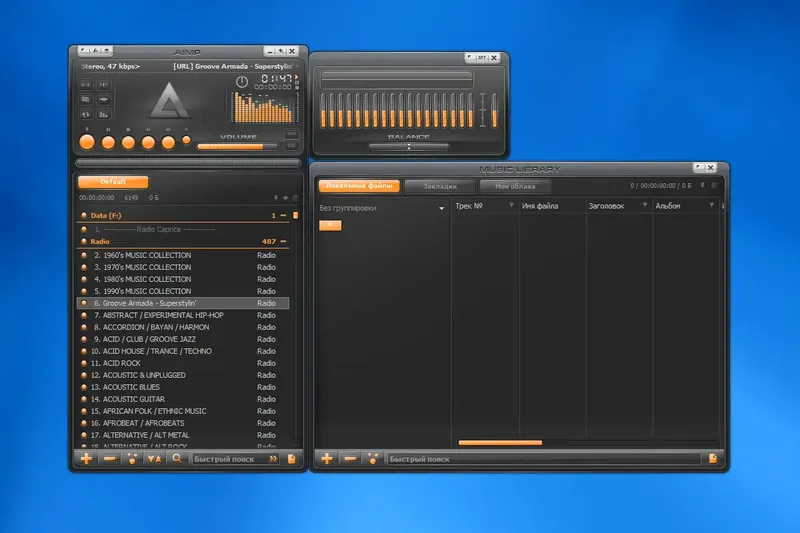Switch to the Закладки tab in Music Library

tap(440, 186)
